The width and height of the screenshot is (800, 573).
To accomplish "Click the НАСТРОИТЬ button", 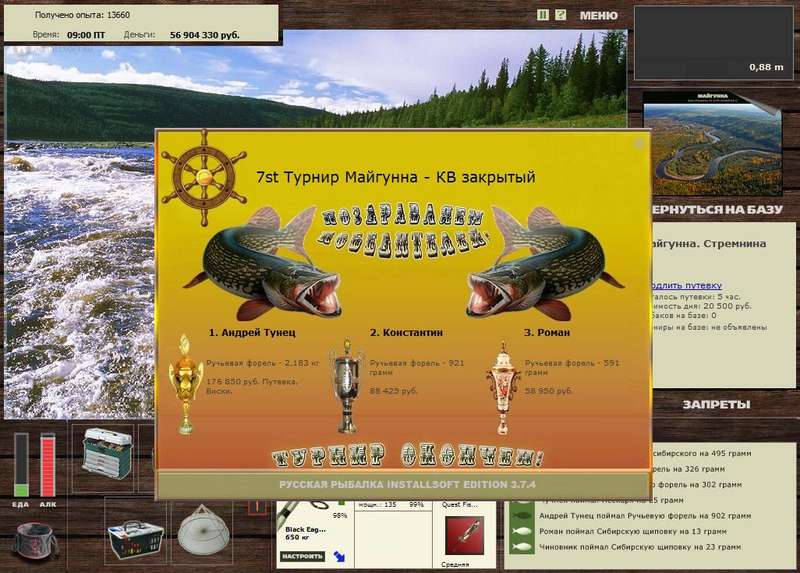I will pyautogui.click(x=302, y=556).
